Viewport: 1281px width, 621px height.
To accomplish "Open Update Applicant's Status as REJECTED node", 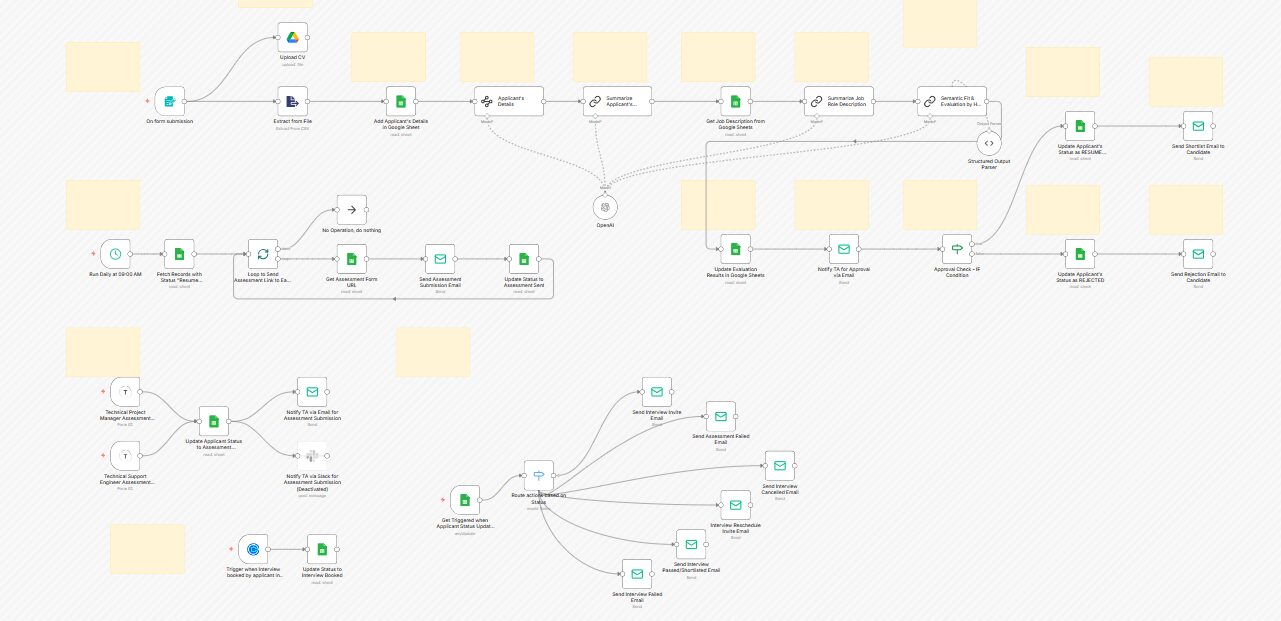I will click(1080, 254).
